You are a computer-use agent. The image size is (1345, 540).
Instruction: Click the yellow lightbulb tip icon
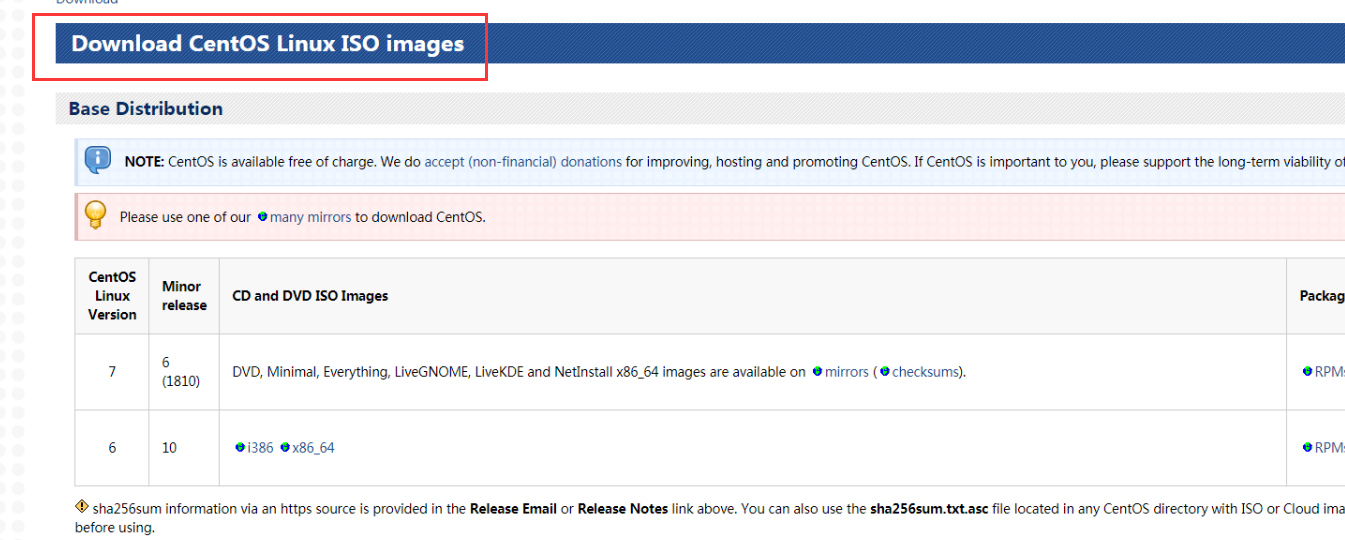[x=95, y=215]
